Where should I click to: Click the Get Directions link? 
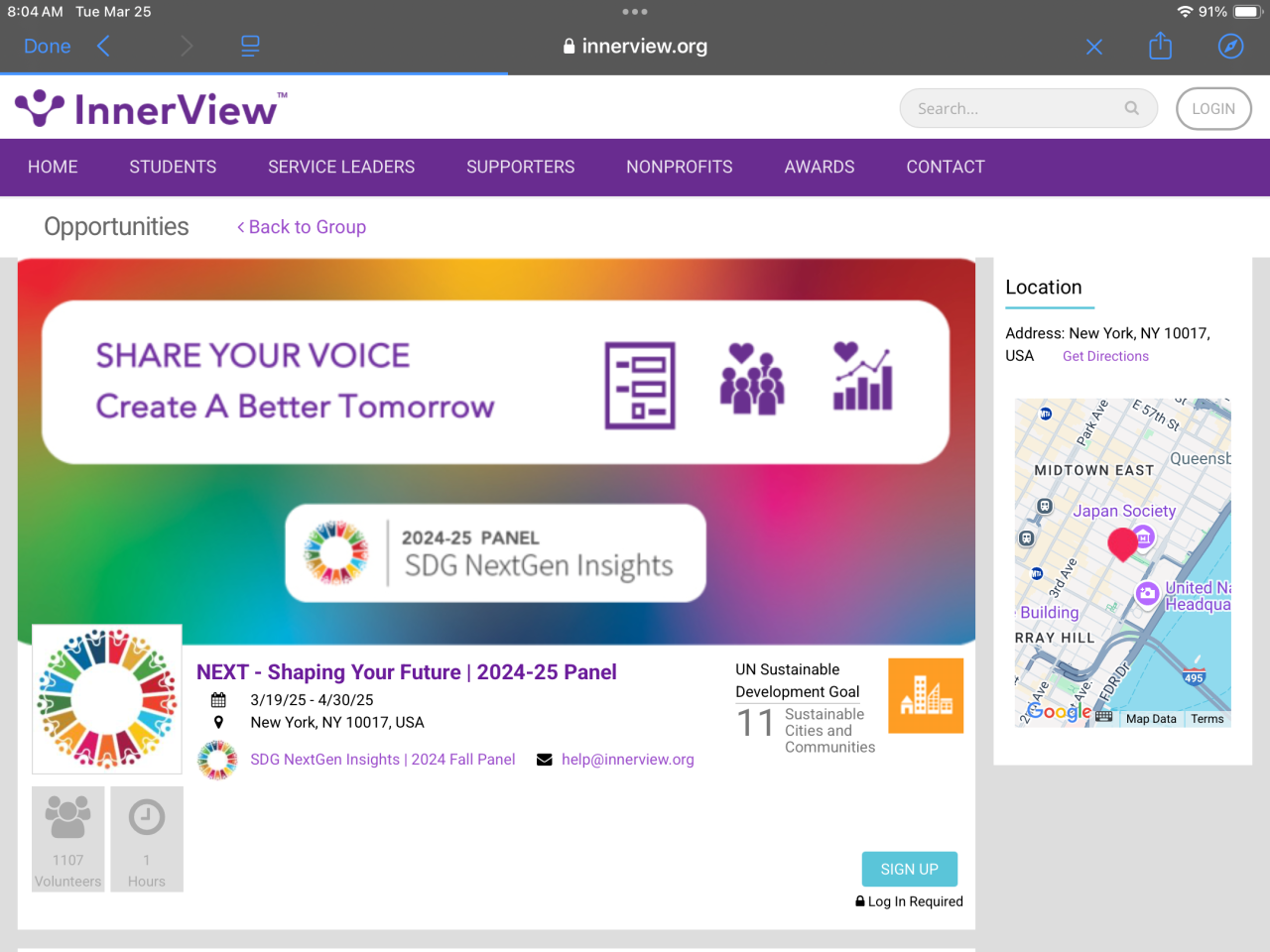[x=1105, y=356]
